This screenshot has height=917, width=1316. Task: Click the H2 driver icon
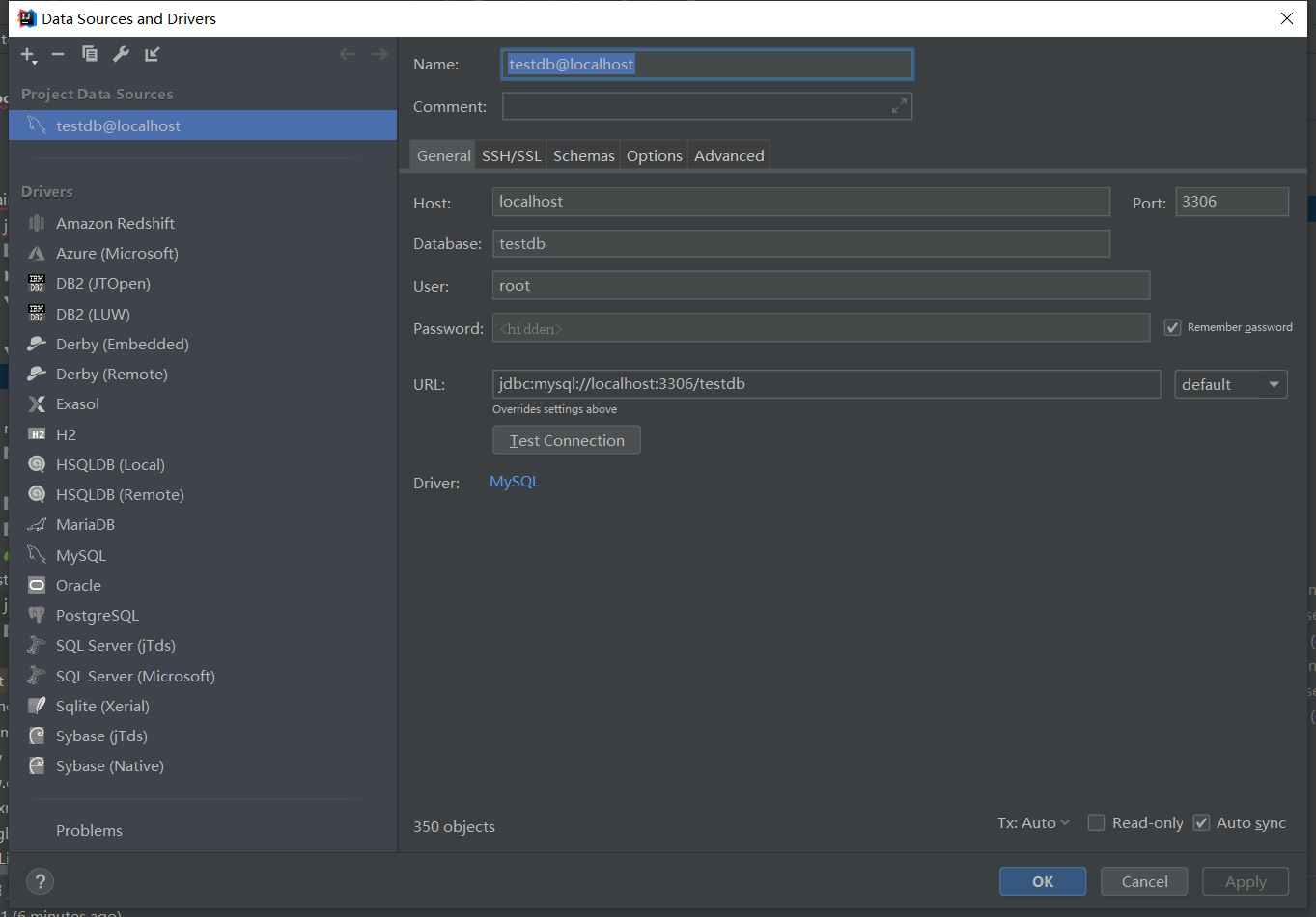[x=37, y=434]
